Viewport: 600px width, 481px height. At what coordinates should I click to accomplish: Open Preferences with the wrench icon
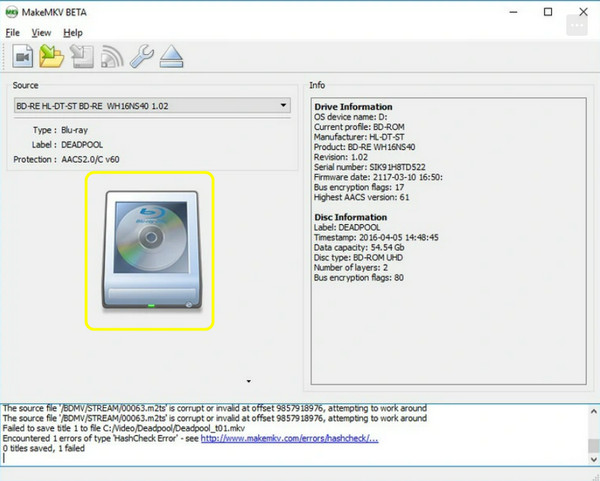pyautogui.click(x=142, y=56)
